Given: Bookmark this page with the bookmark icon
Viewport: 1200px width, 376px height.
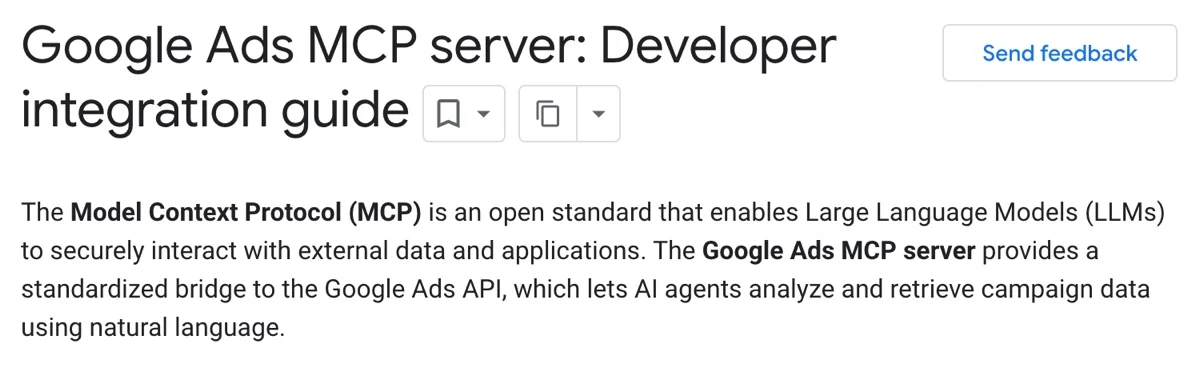Looking at the screenshot, I should point(448,114).
